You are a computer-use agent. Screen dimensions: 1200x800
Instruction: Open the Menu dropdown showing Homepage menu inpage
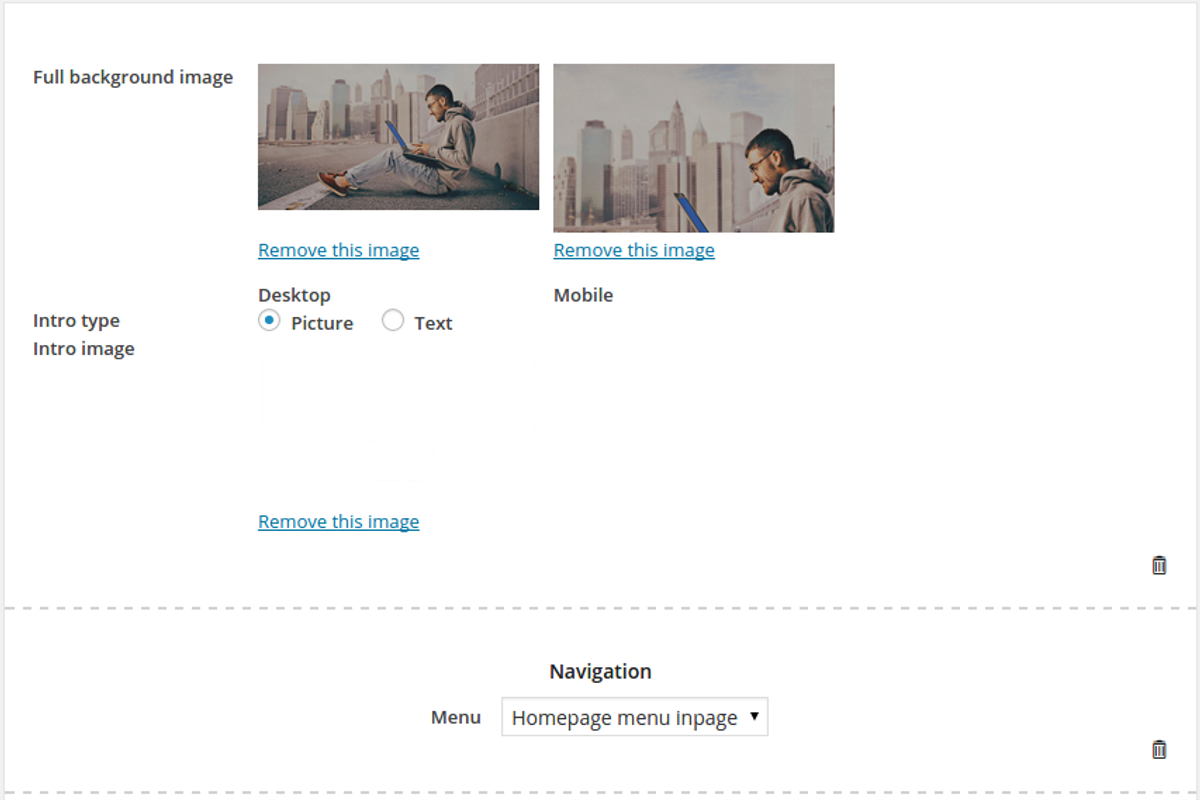click(x=635, y=717)
